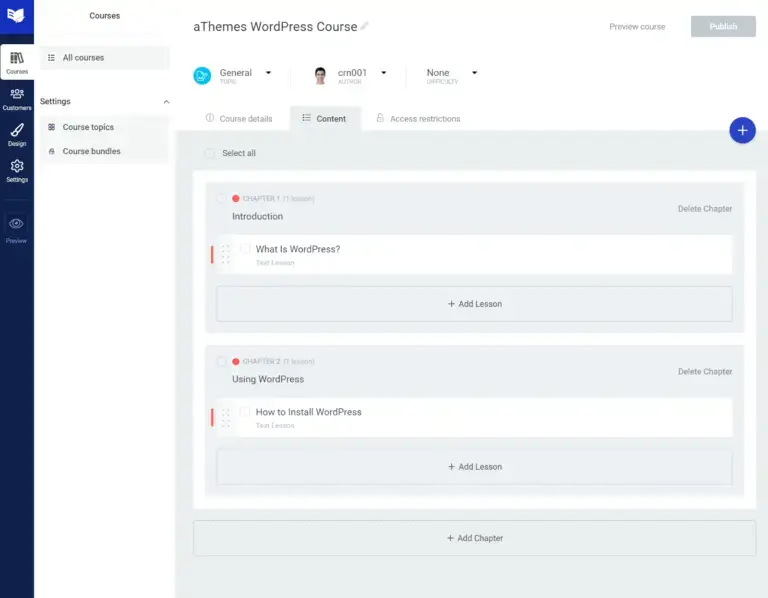Collapse the Settings section chevron

click(167, 101)
